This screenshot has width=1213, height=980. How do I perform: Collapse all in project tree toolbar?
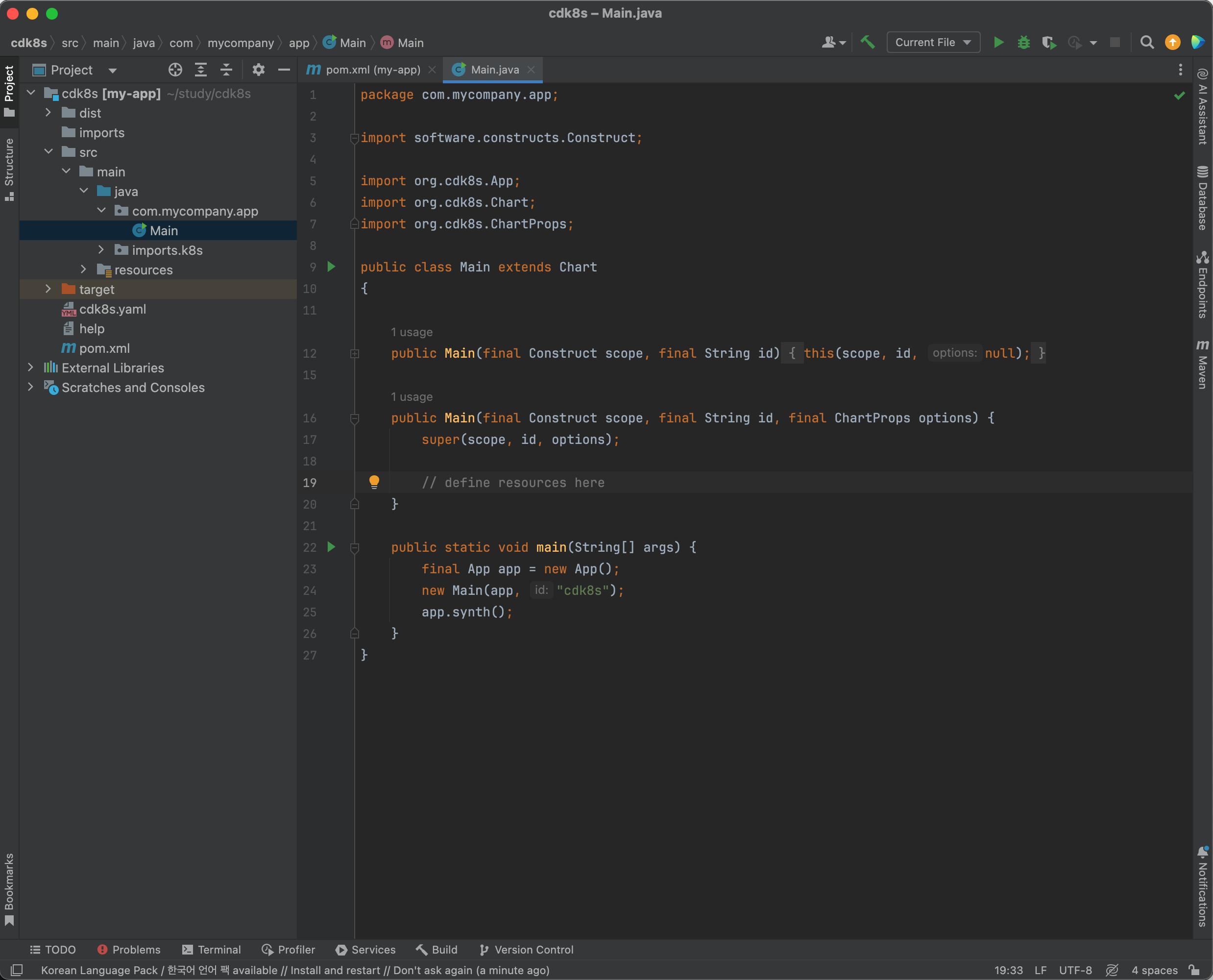point(226,70)
